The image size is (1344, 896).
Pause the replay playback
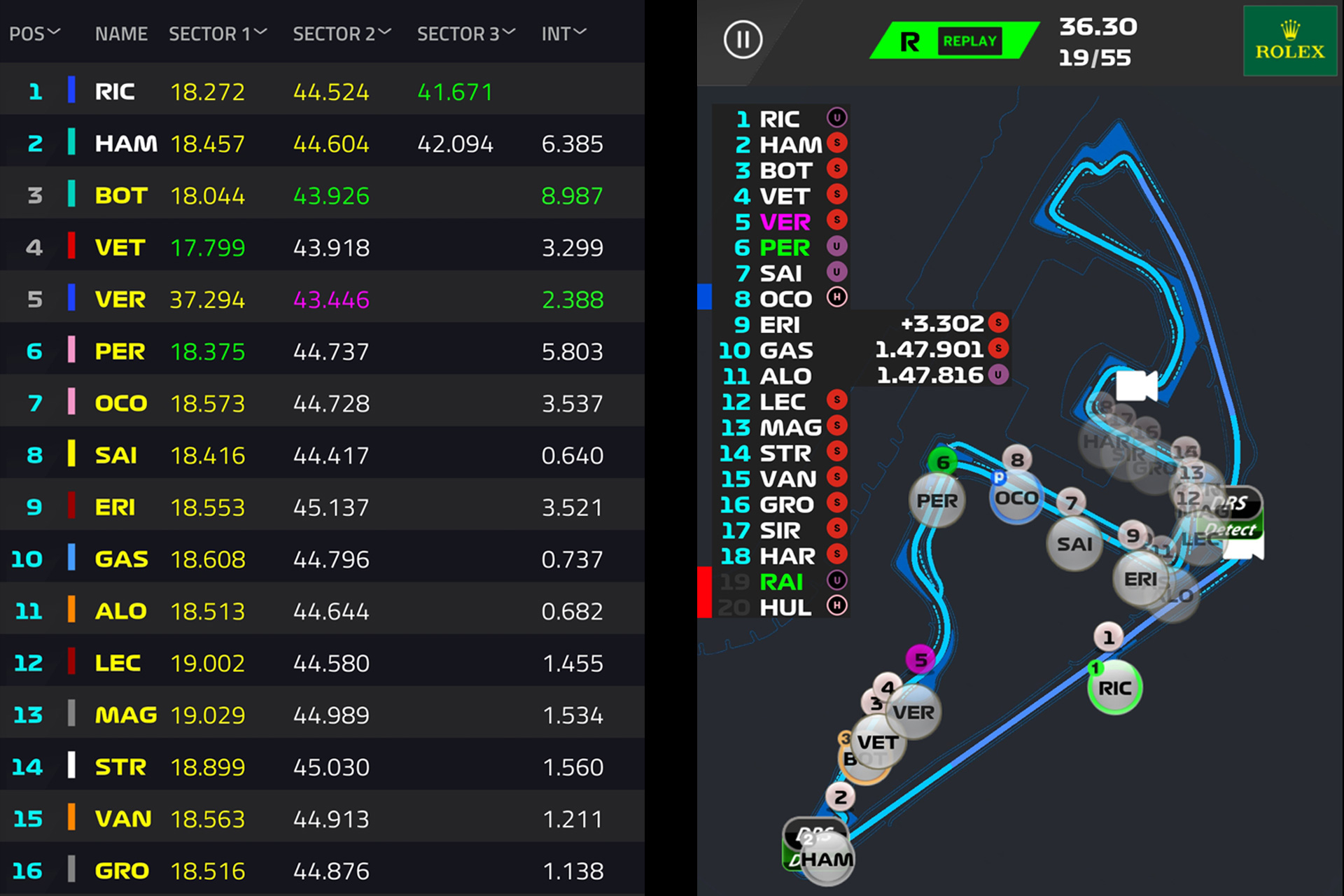click(743, 40)
